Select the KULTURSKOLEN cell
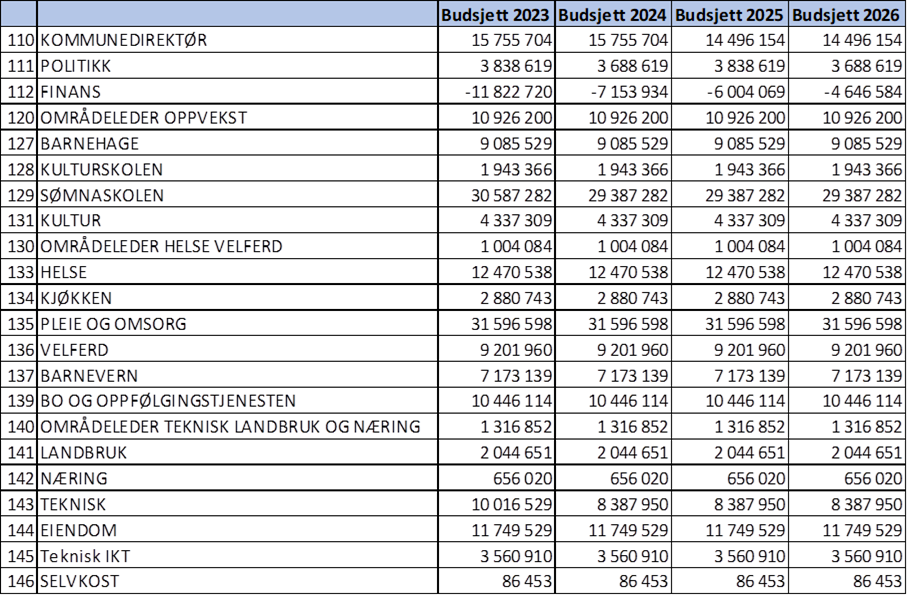This screenshot has height=595, width=907. pos(237,169)
